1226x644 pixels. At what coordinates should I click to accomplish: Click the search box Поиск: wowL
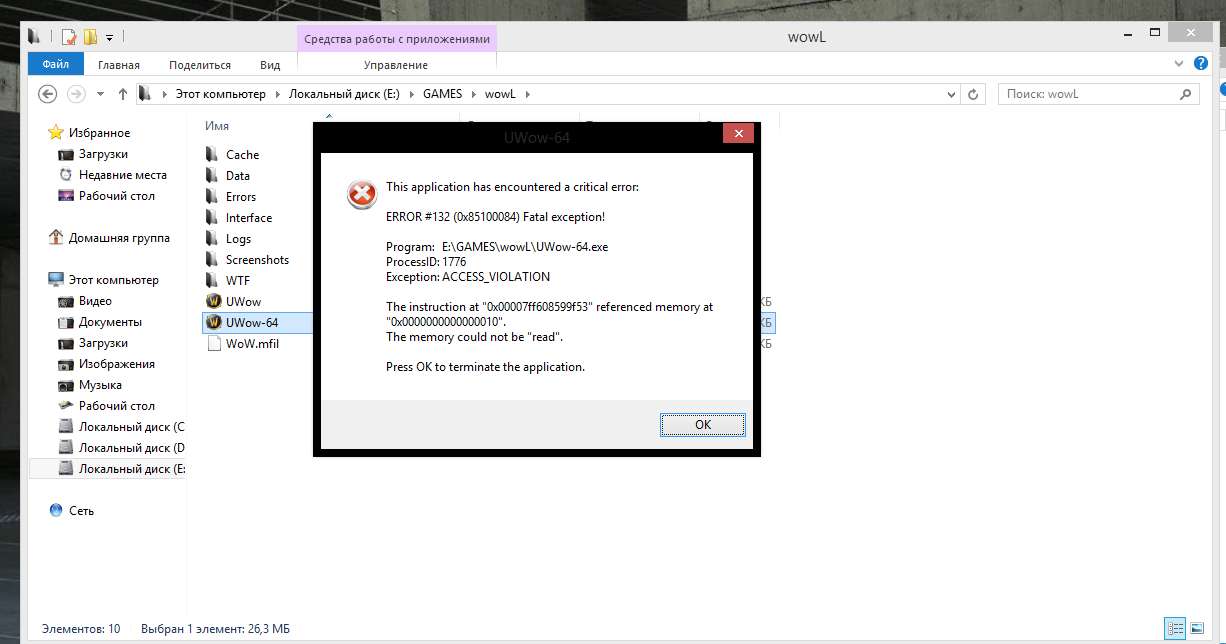tap(1090, 94)
